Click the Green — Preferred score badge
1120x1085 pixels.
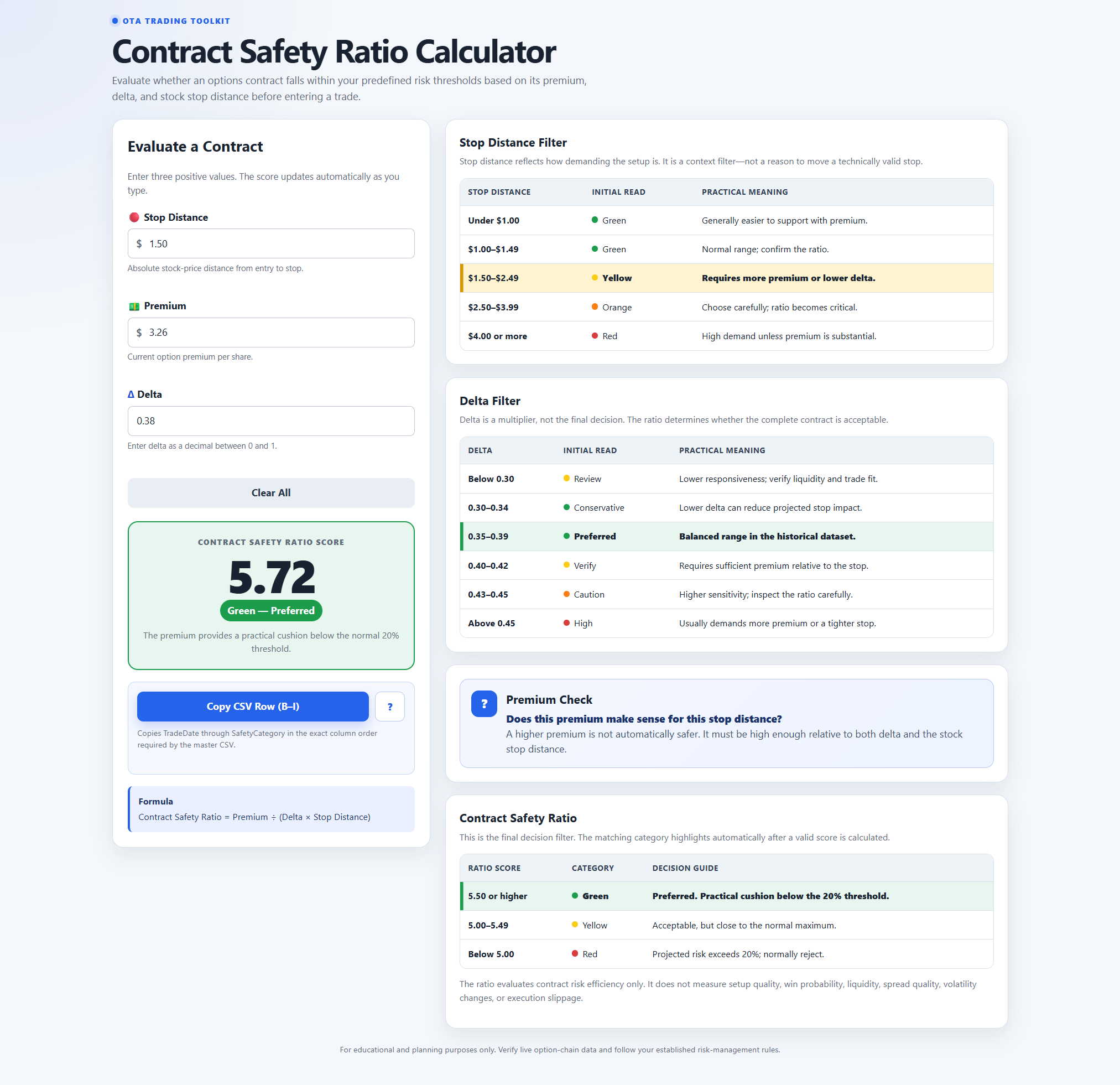pos(271,610)
